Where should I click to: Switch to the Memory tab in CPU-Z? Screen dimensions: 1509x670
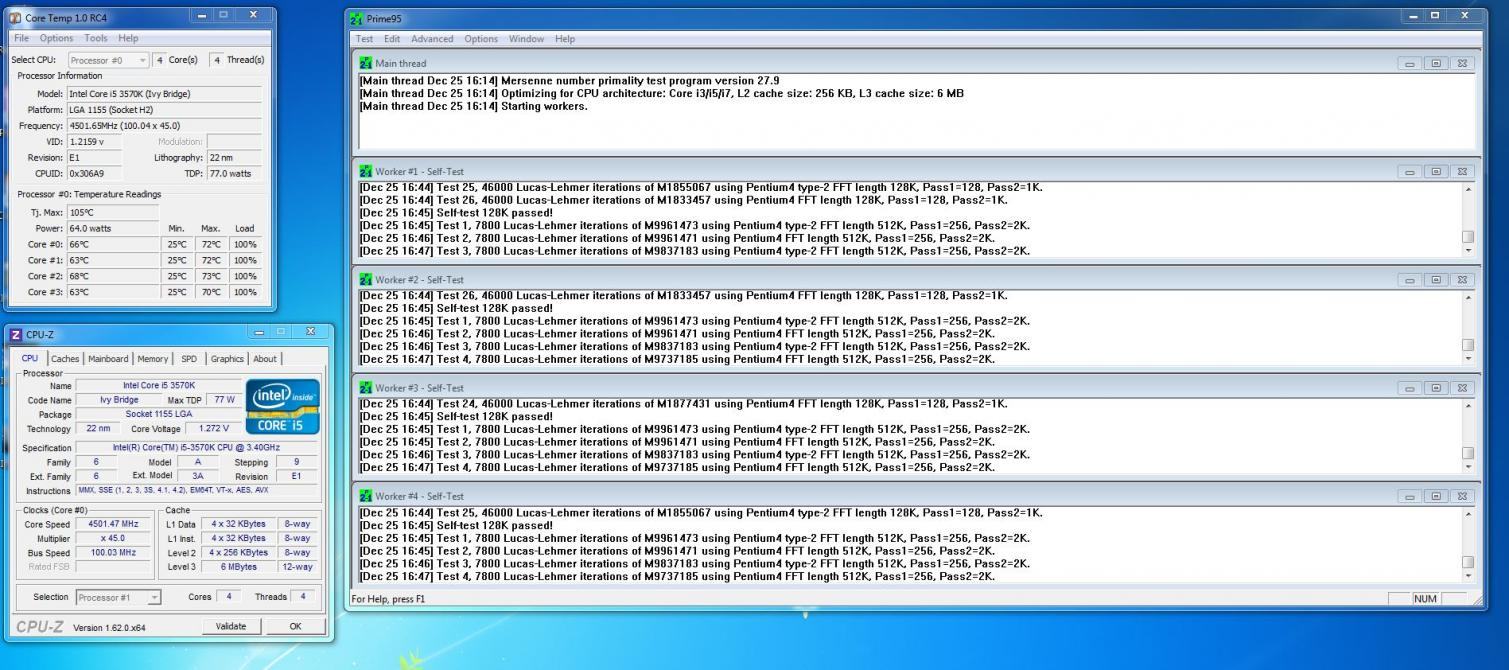pos(153,359)
